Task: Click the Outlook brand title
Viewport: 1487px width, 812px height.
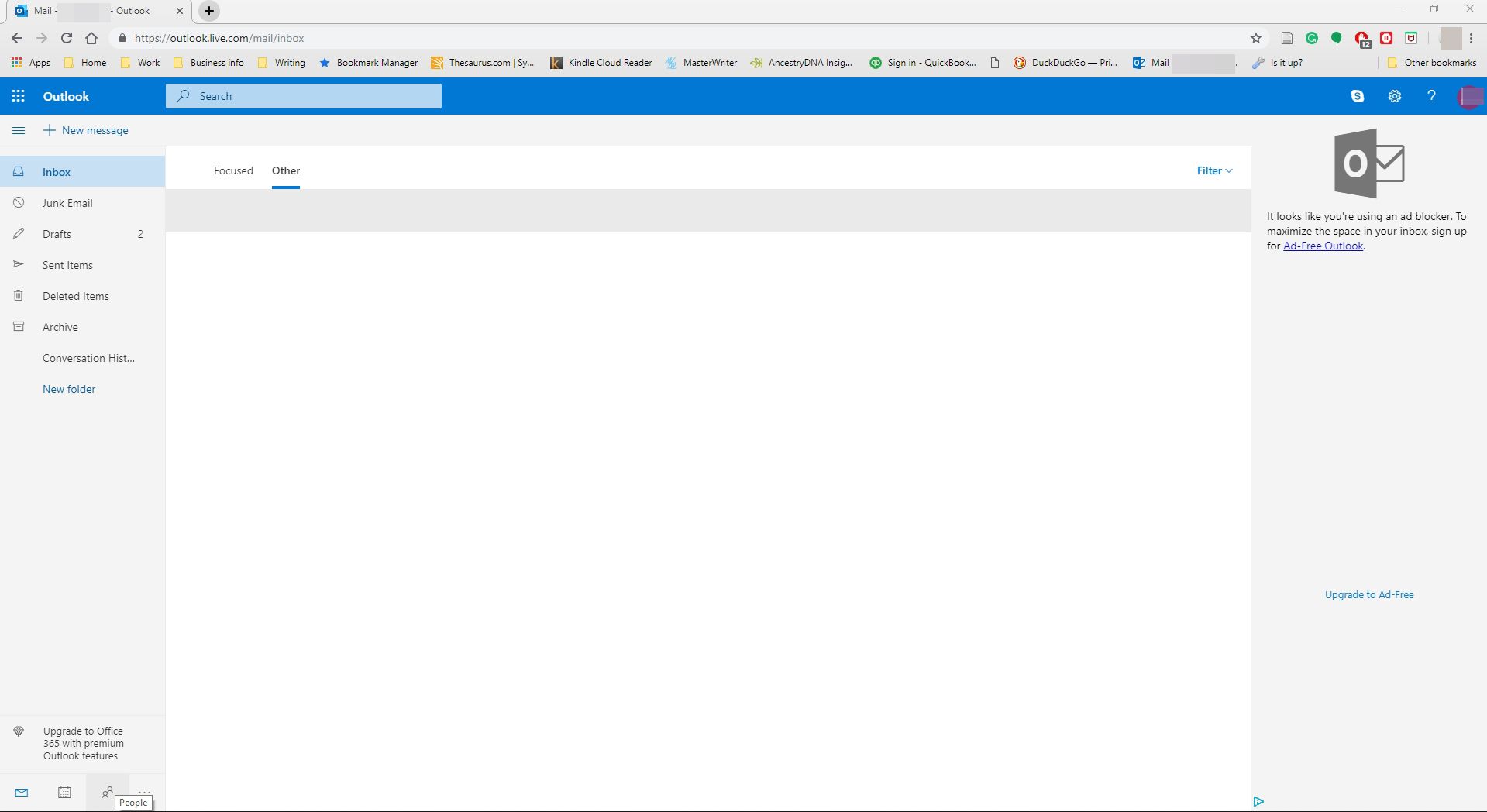Action: (66, 96)
